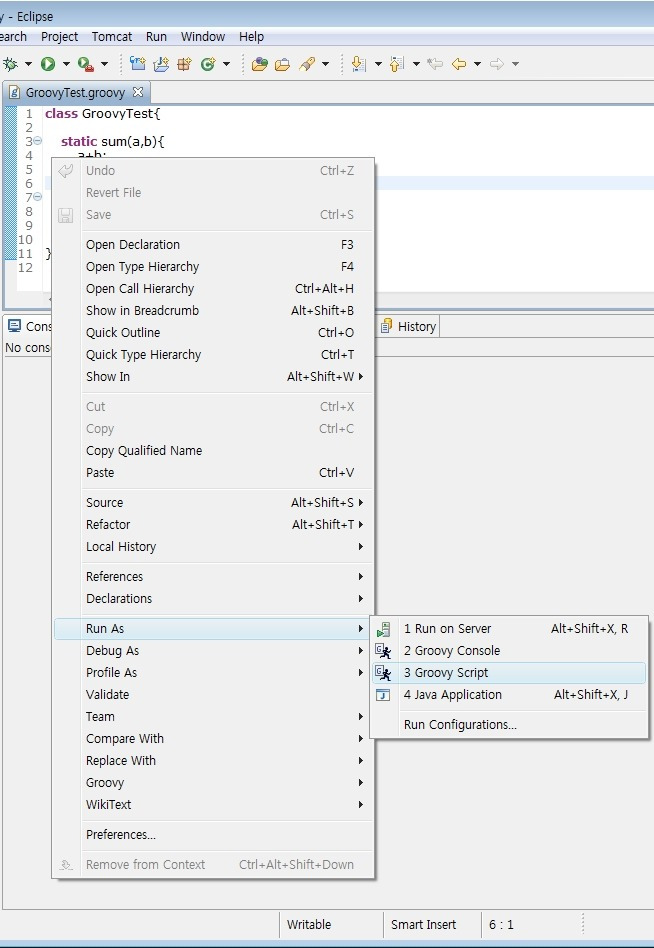Select Show in Breadcrumb menu entry
The height and width of the screenshot is (948, 654).
pyautogui.click(x=213, y=310)
